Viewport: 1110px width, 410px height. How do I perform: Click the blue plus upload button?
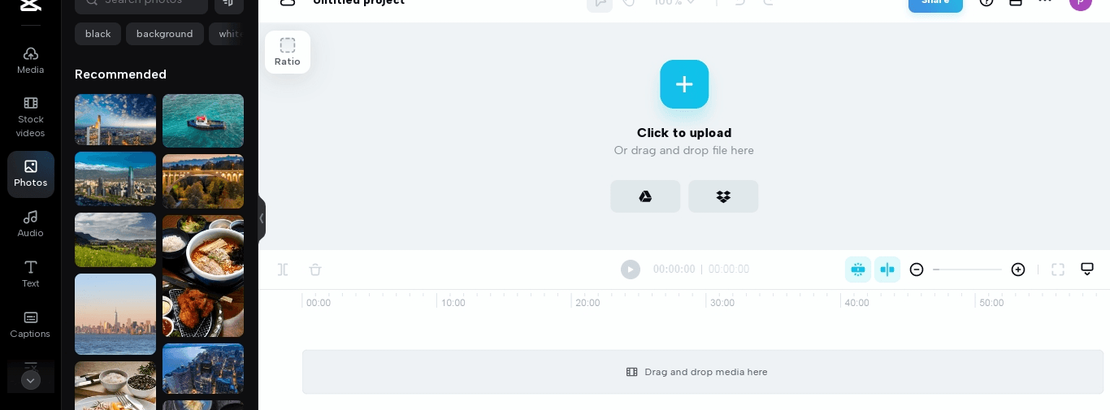pos(684,84)
